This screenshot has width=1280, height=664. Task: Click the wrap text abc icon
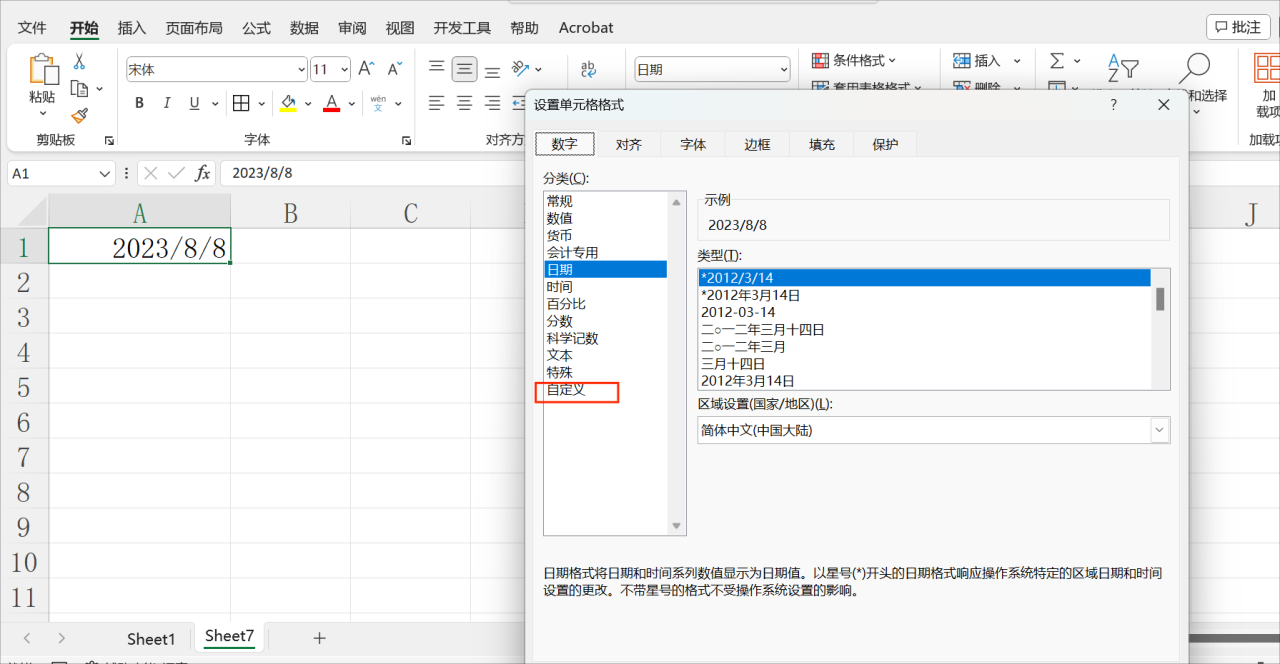[588, 69]
